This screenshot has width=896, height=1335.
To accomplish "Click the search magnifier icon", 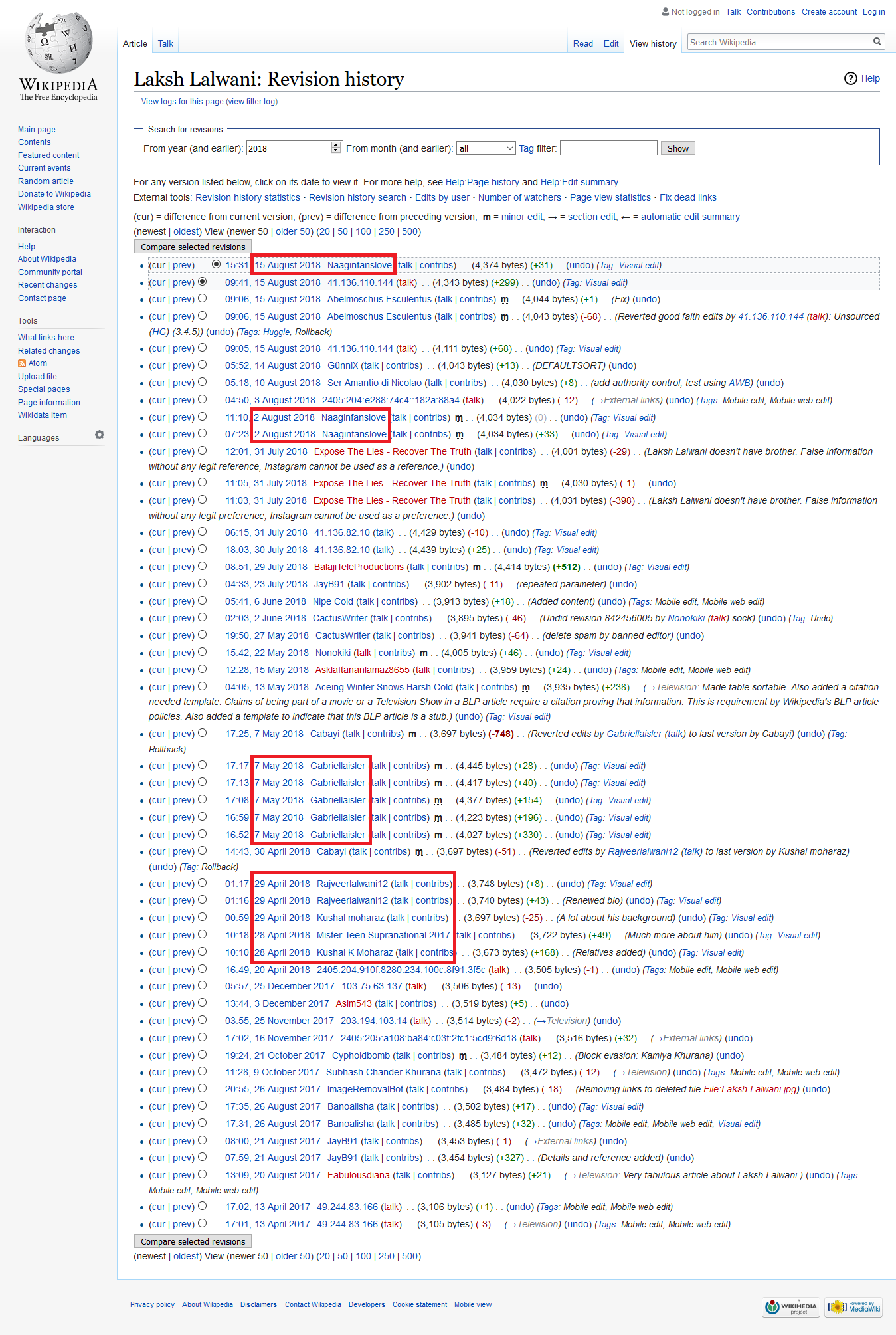I will coord(877,42).
